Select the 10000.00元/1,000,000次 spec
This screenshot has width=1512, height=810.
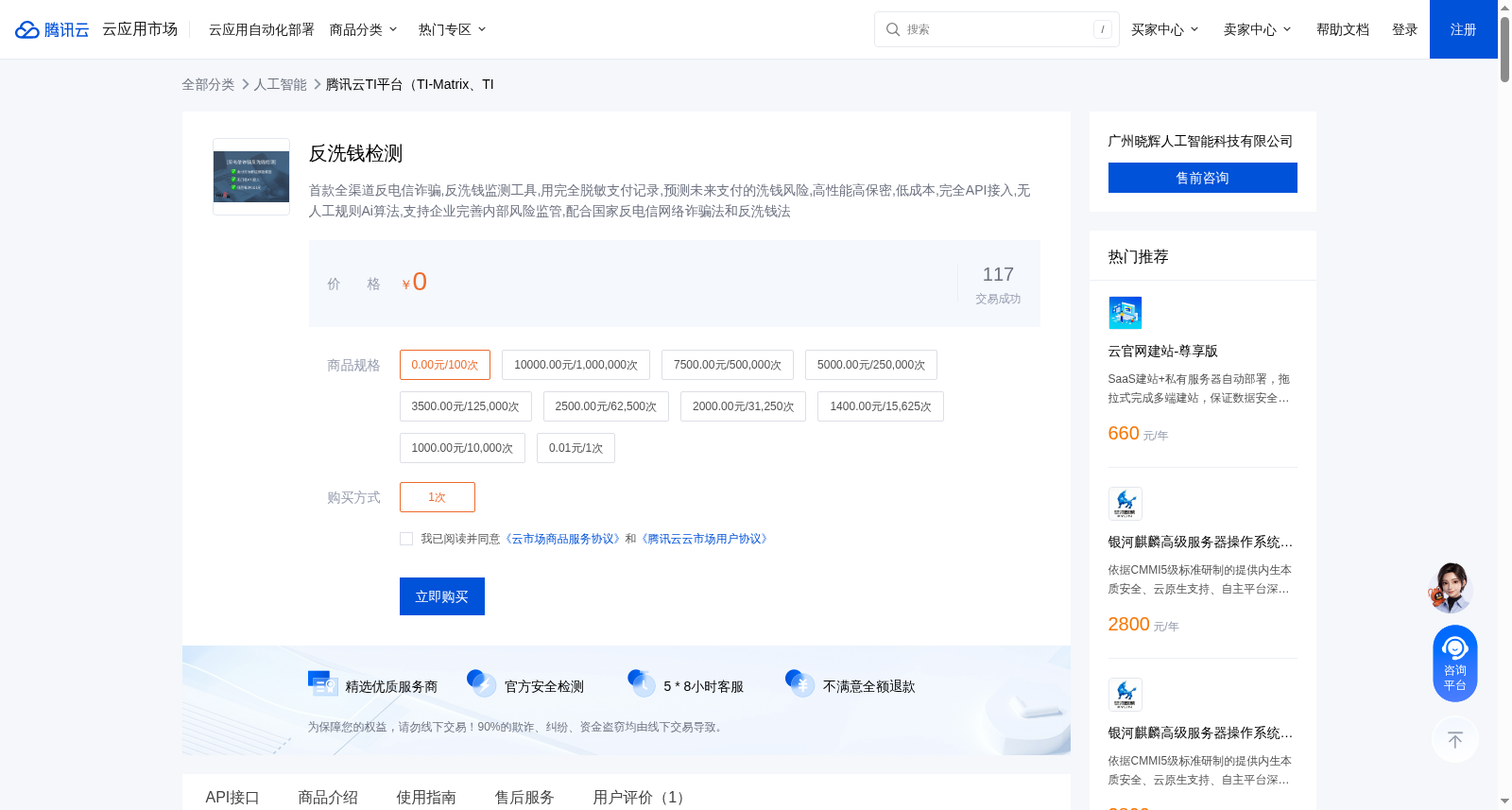click(576, 365)
